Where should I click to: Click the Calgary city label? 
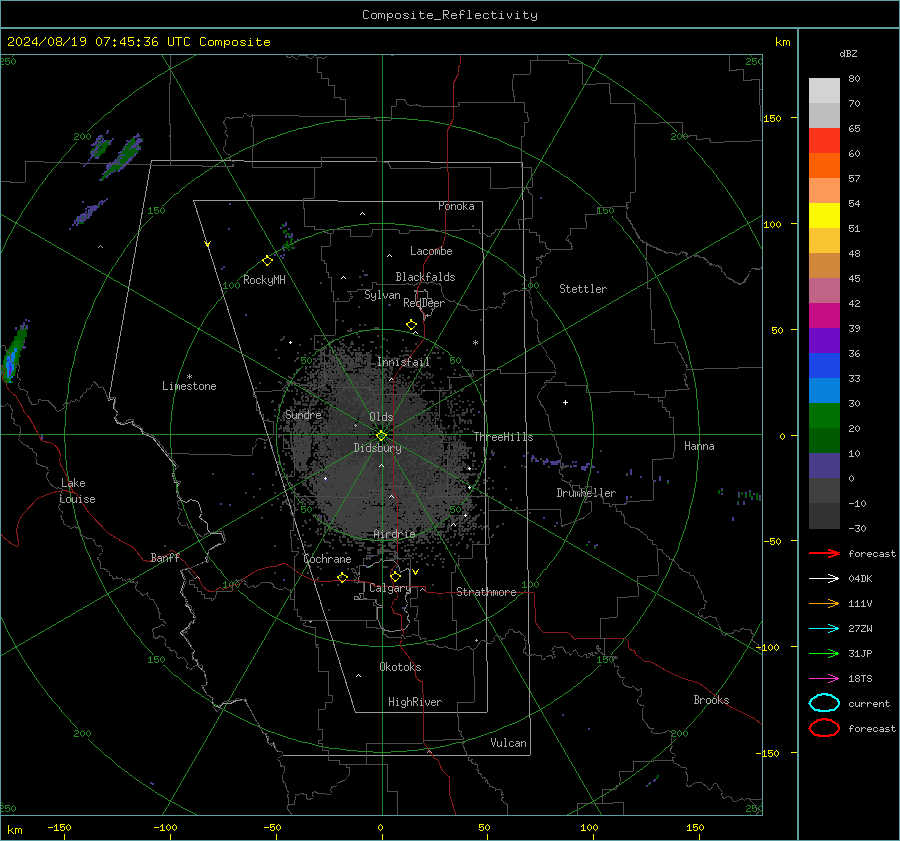[390, 588]
